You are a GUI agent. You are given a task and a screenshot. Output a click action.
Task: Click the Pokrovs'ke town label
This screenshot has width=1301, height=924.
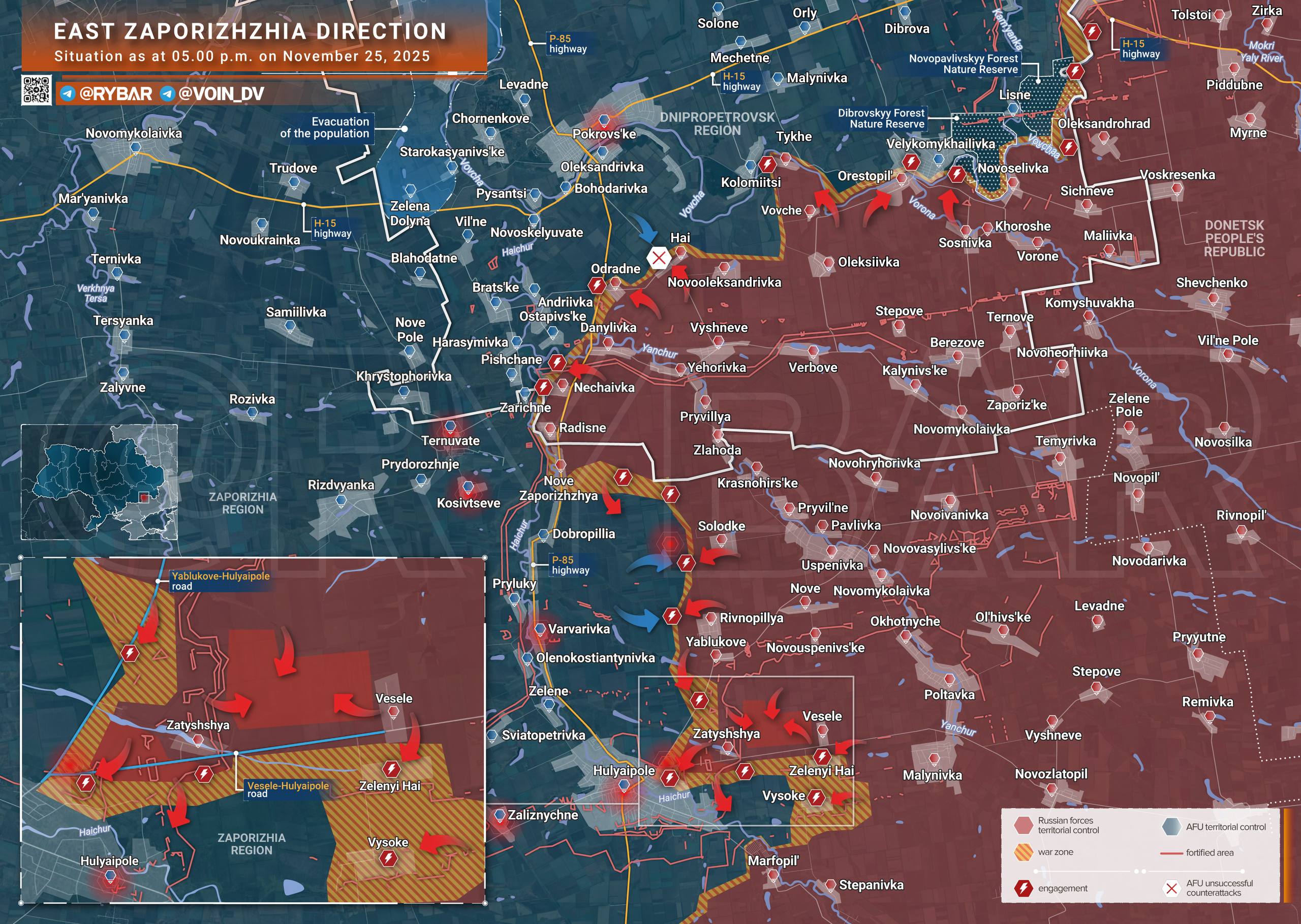point(604,134)
